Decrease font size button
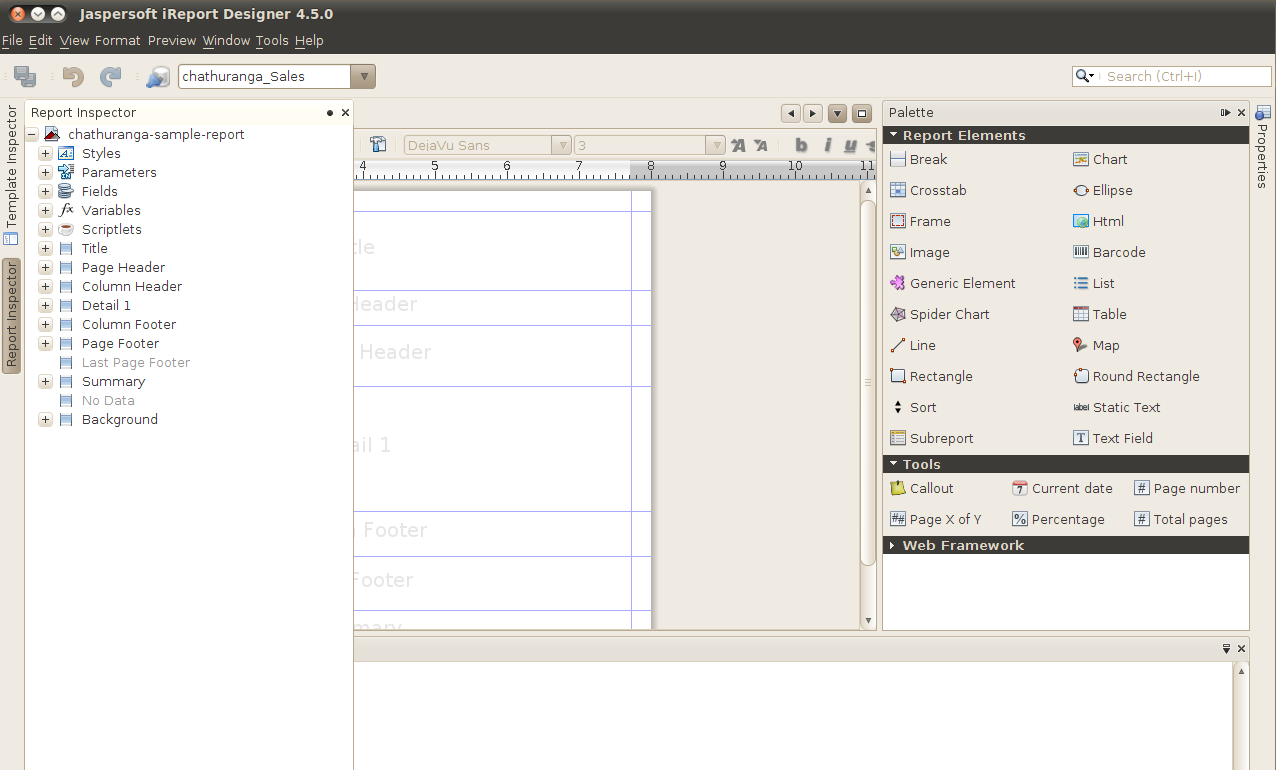Image resolution: width=1276 pixels, height=770 pixels. coord(760,145)
